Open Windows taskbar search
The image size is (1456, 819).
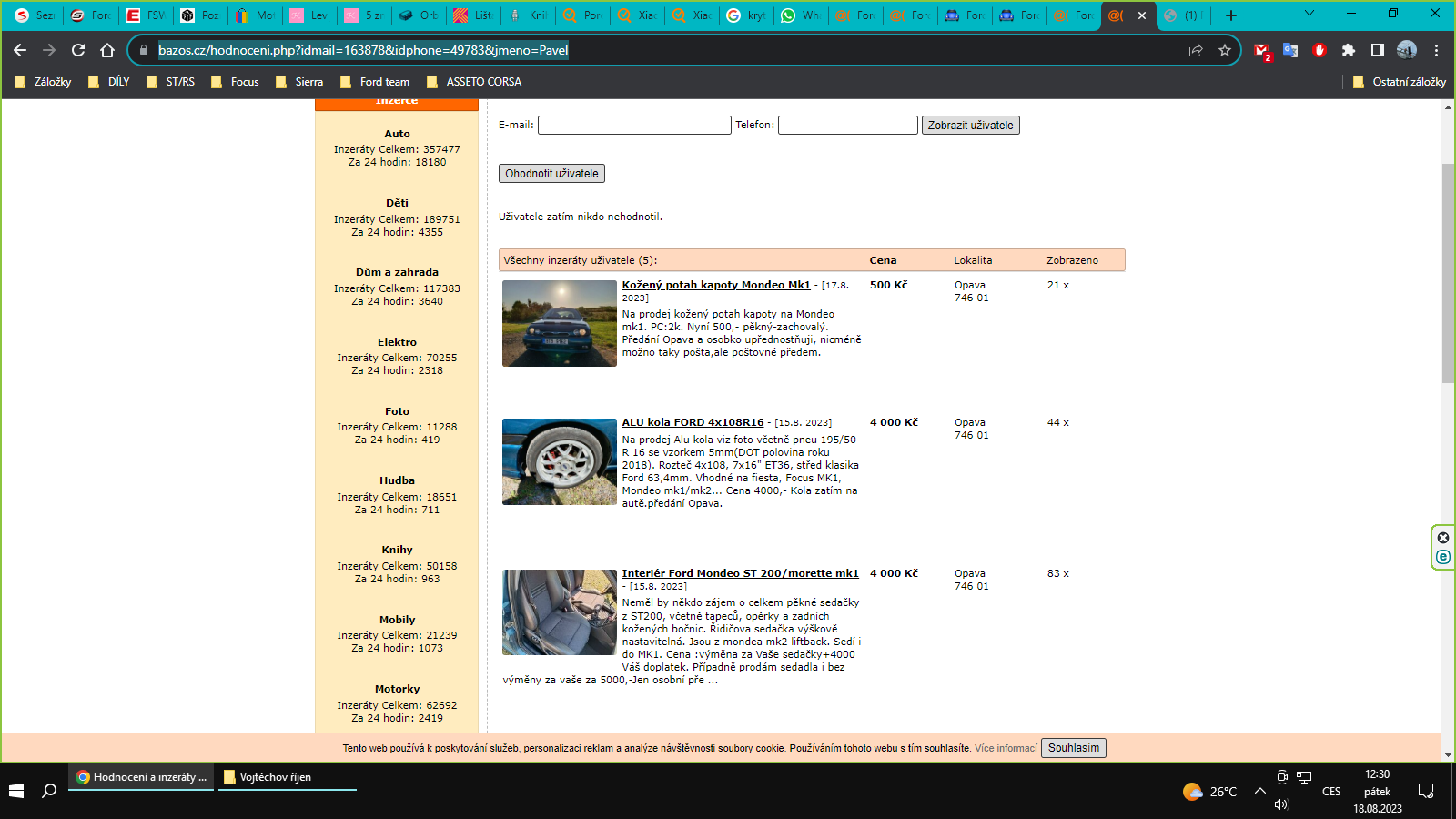(50, 791)
